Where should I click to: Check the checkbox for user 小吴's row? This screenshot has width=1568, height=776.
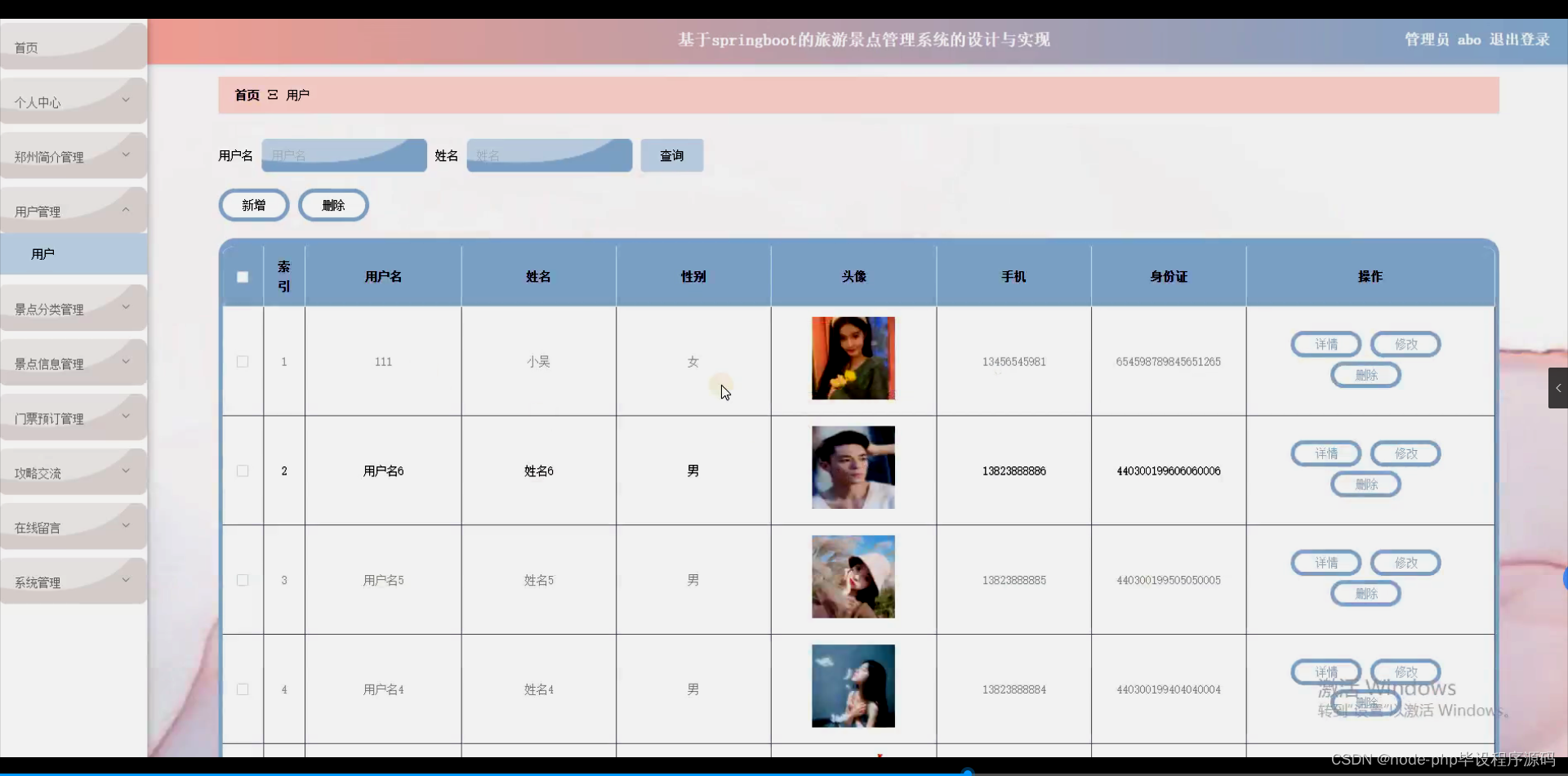coord(242,361)
